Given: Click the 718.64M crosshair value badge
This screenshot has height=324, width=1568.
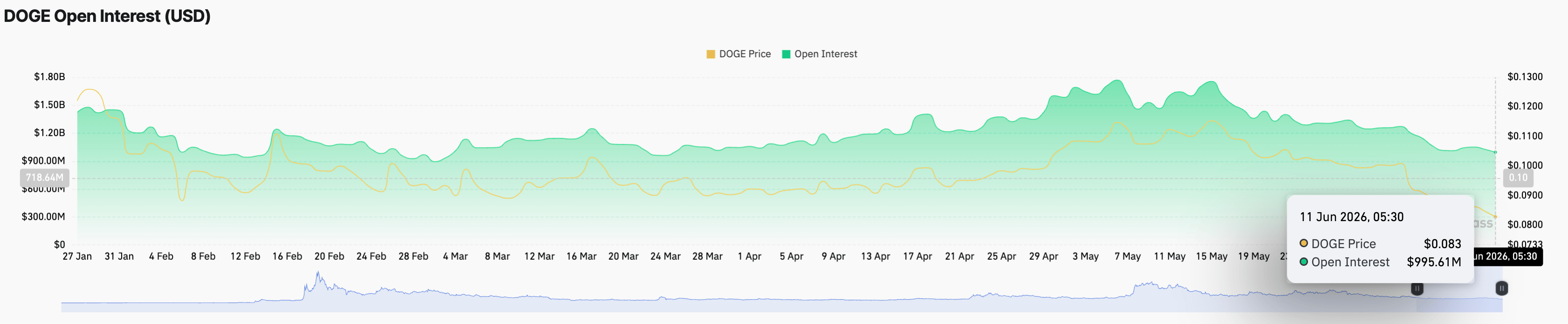Looking at the screenshot, I should pyautogui.click(x=44, y=177).
